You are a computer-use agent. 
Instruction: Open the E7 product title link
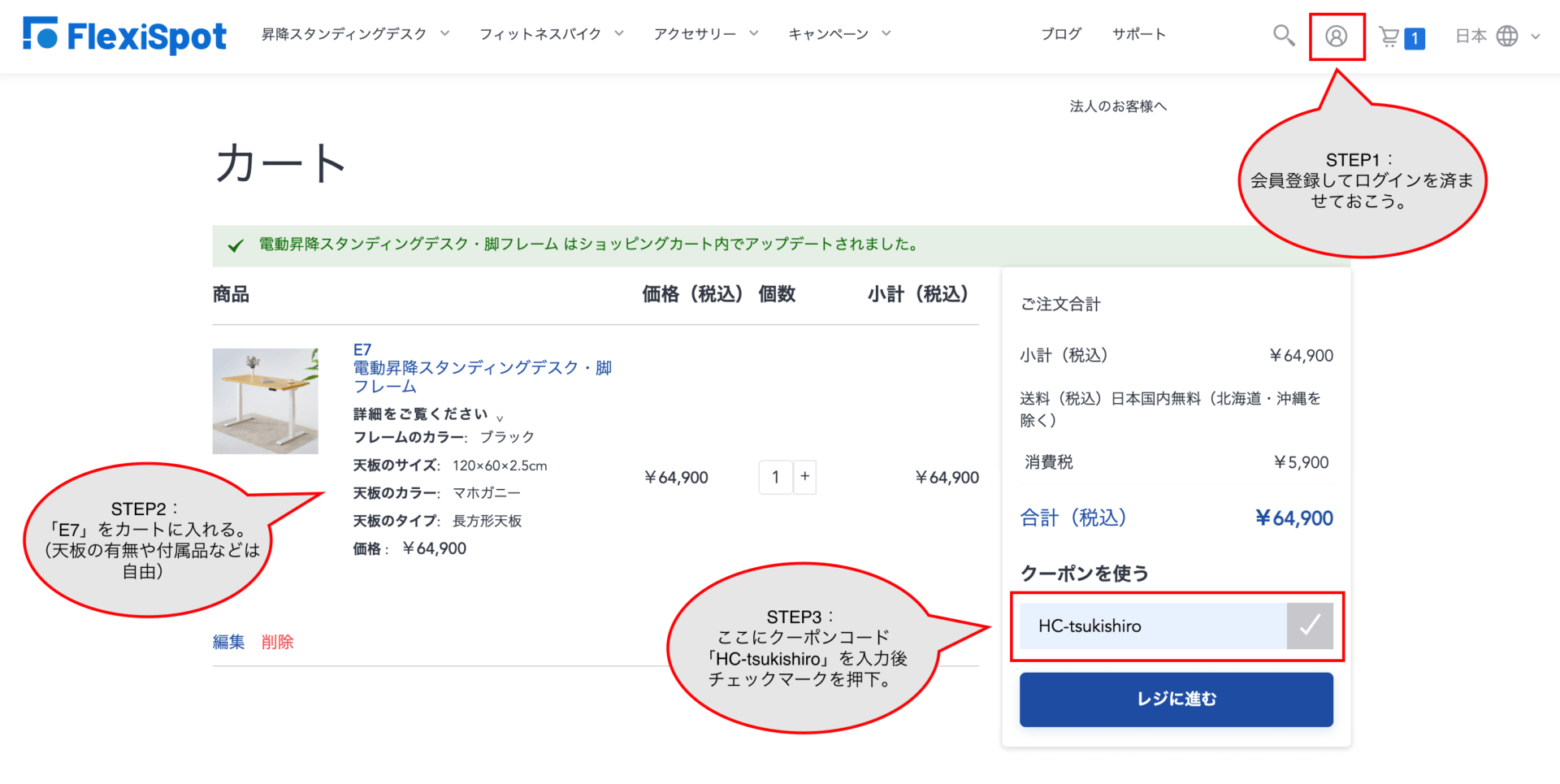483,368
